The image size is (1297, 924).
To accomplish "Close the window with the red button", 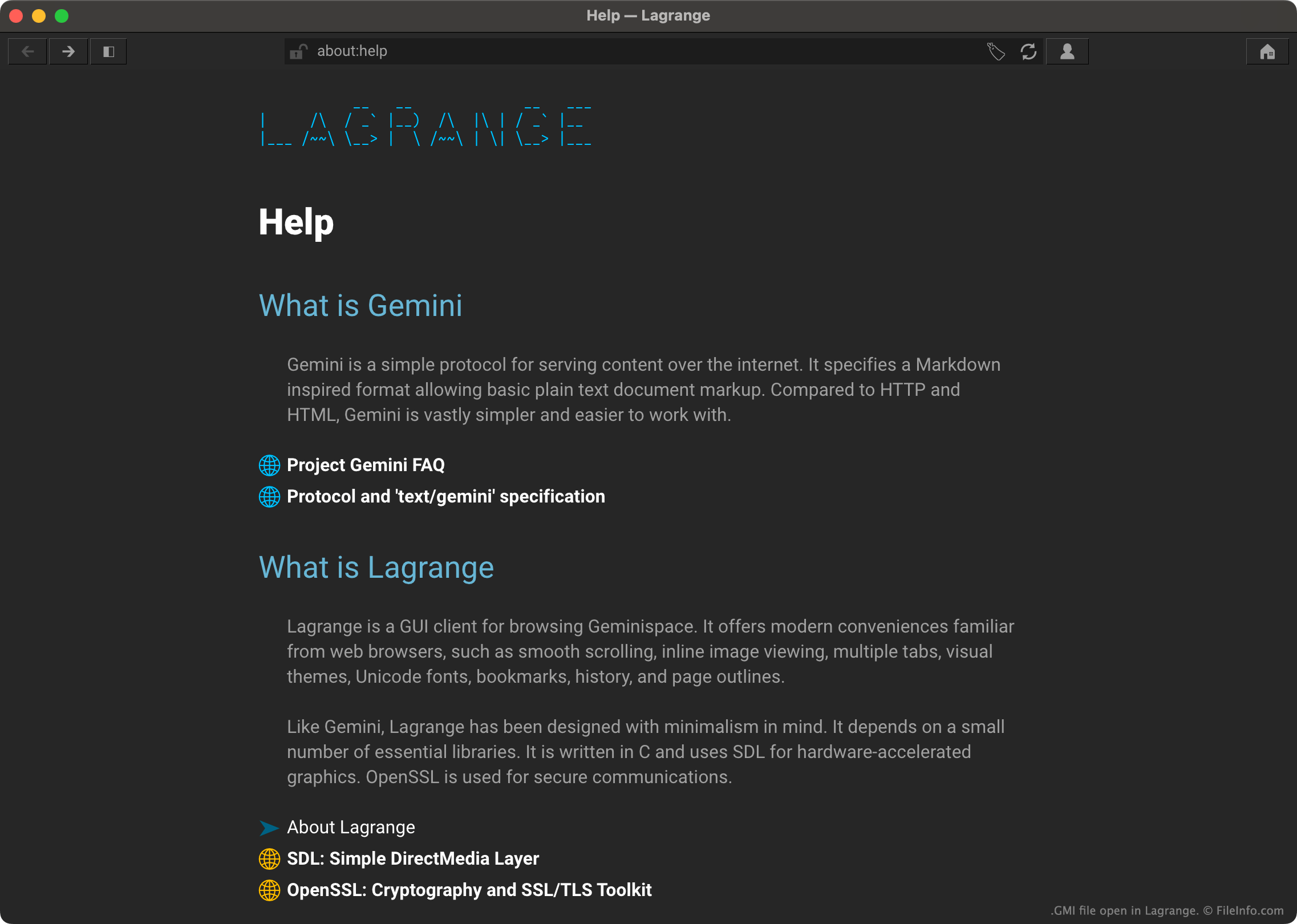I will 16,16.
